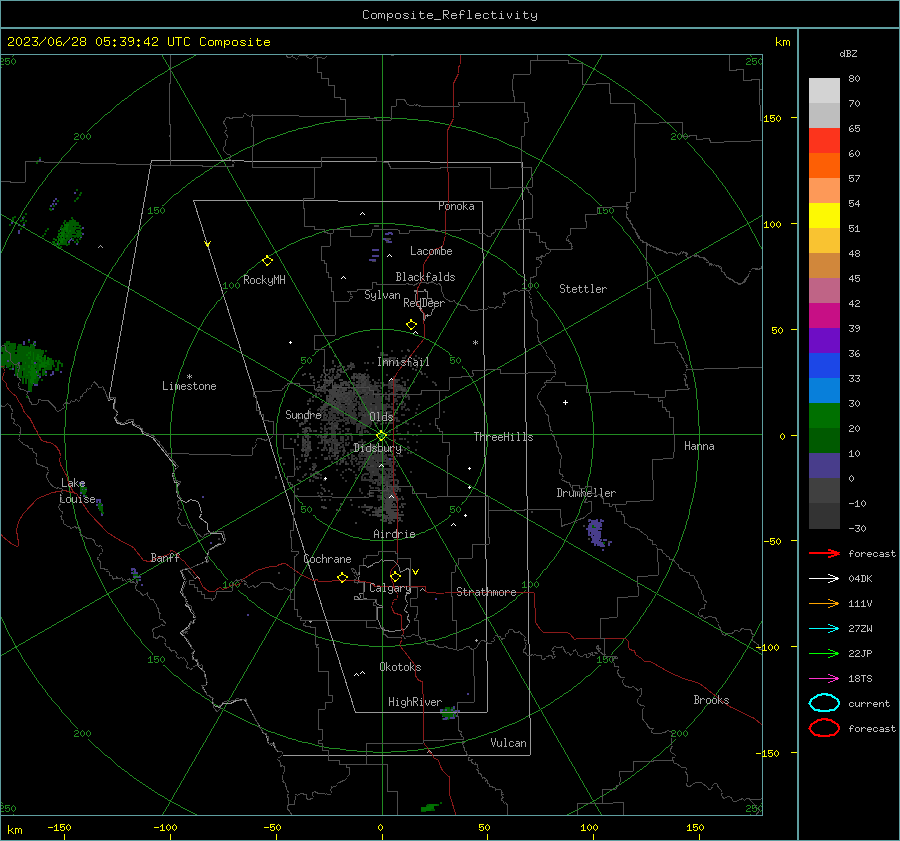Click the Brooks city label
Screen dimensions: 900x841
coord(711,700)
